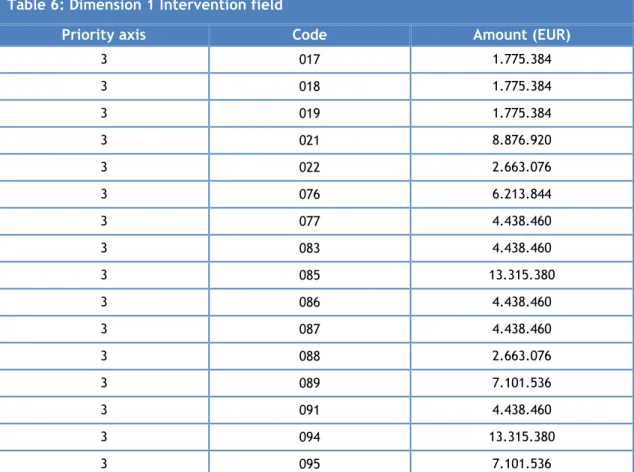Select the Table 6 title text

145,6
